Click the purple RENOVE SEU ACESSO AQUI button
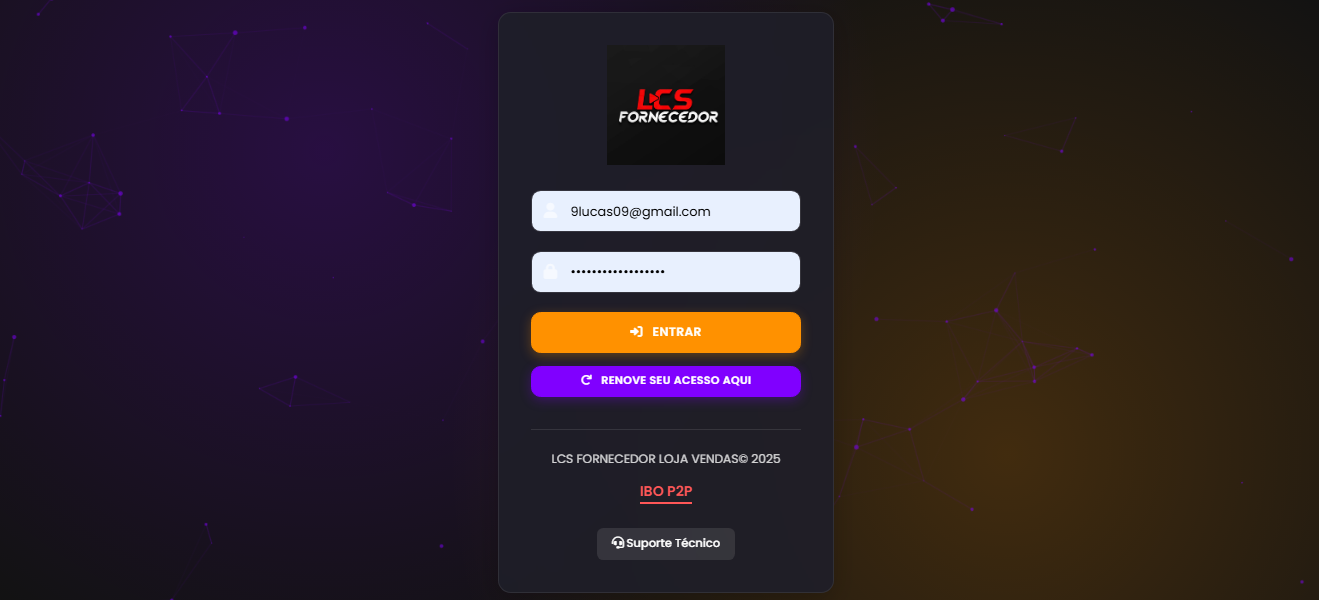The image size is (1319, 600). coord(666,381)
